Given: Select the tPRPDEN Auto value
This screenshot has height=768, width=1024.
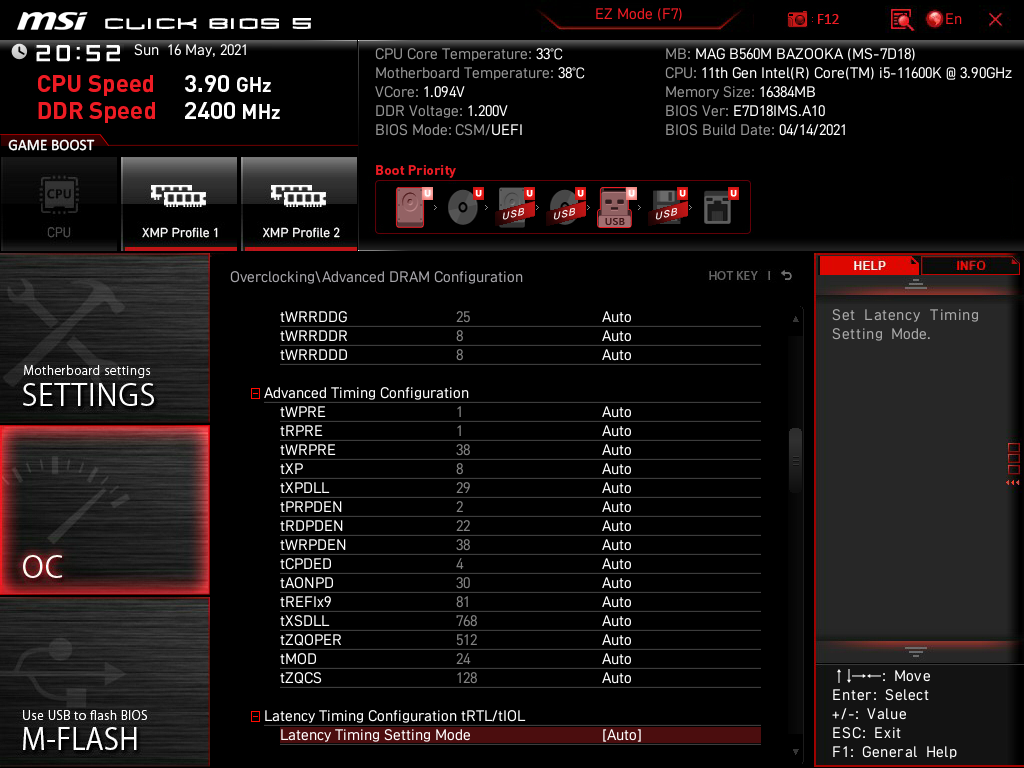Looking at the screenshot, I should pos(616,507).
